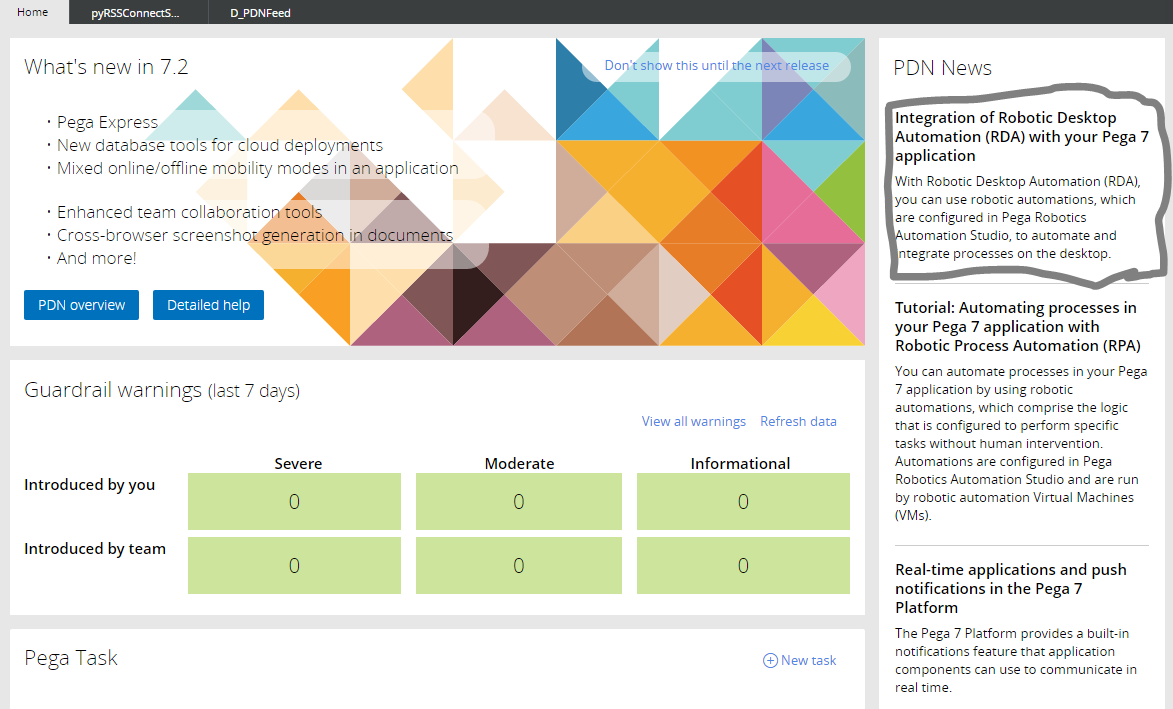Open 'Tutorial: Automating processes' news headline
This screenshot has height=709, width=1173.
pyautogui.click(x=1017, y=327)
